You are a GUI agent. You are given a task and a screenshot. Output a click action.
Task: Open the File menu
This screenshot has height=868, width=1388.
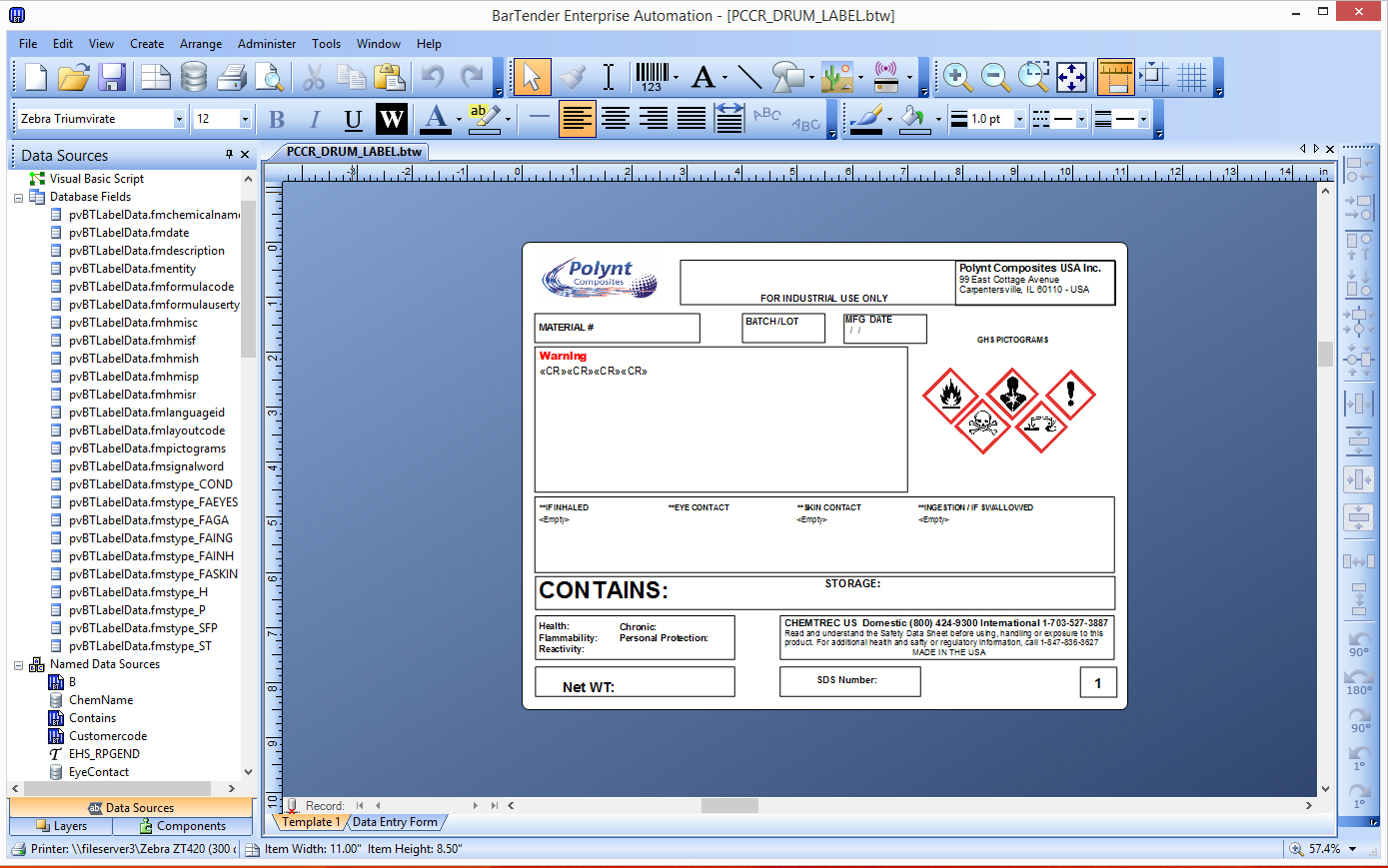pyautogui.click(x=28, y=44)
